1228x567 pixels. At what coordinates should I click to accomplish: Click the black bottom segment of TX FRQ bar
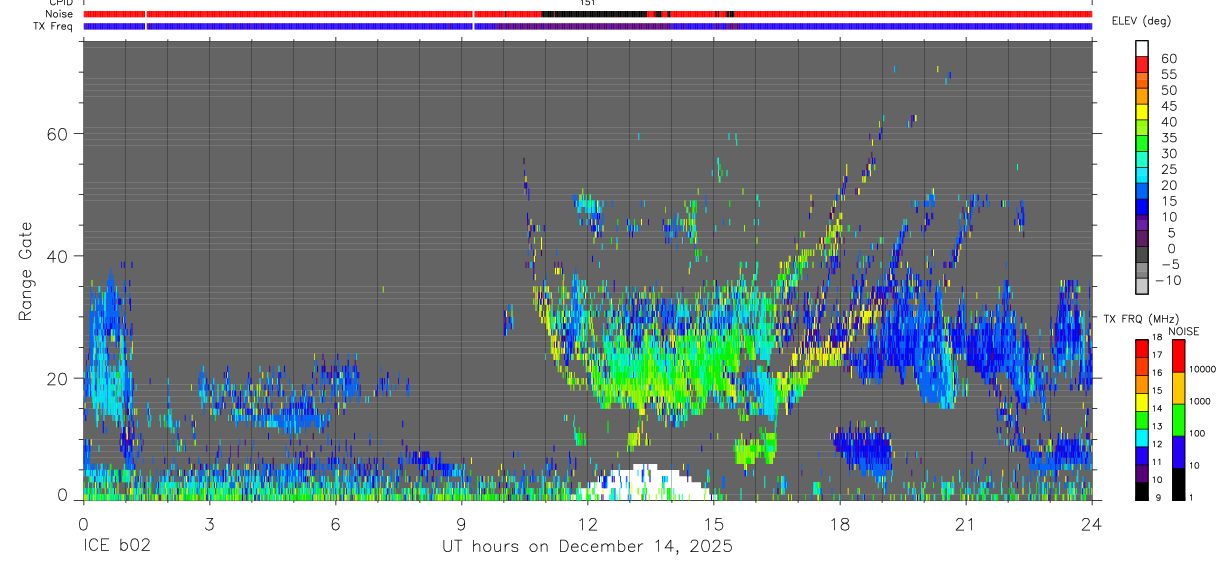click(x=1142, y=490)
